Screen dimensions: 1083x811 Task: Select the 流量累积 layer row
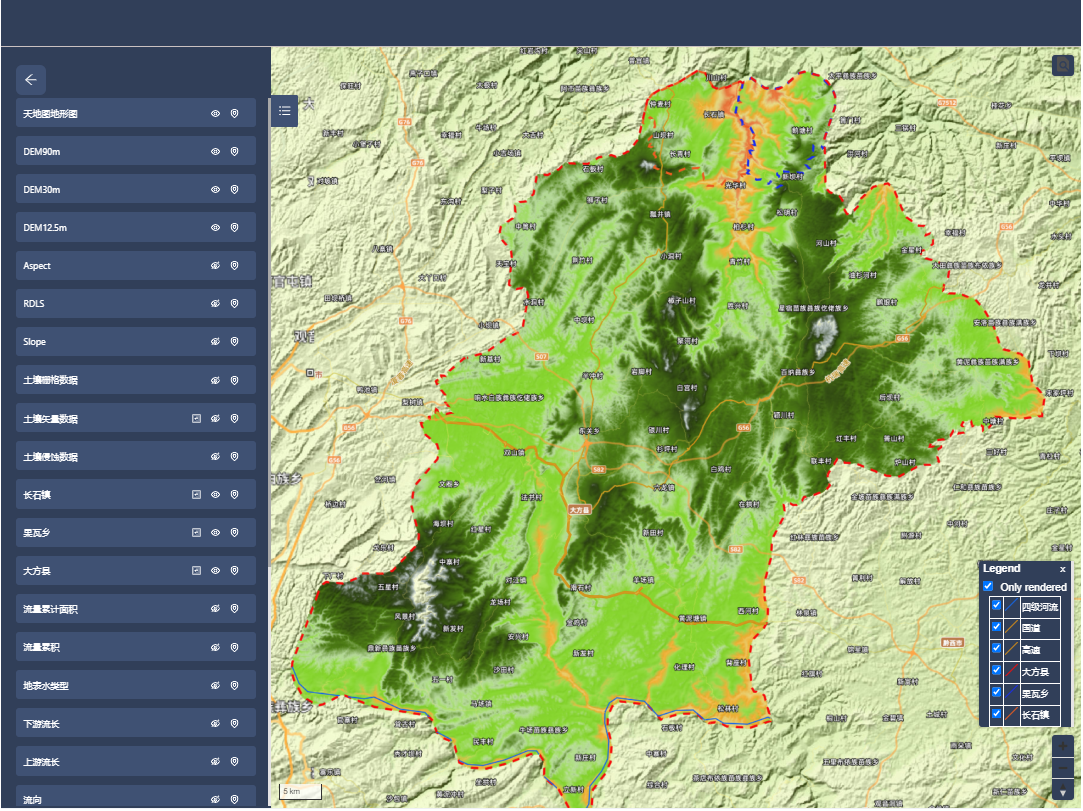(x=110, y=648)
